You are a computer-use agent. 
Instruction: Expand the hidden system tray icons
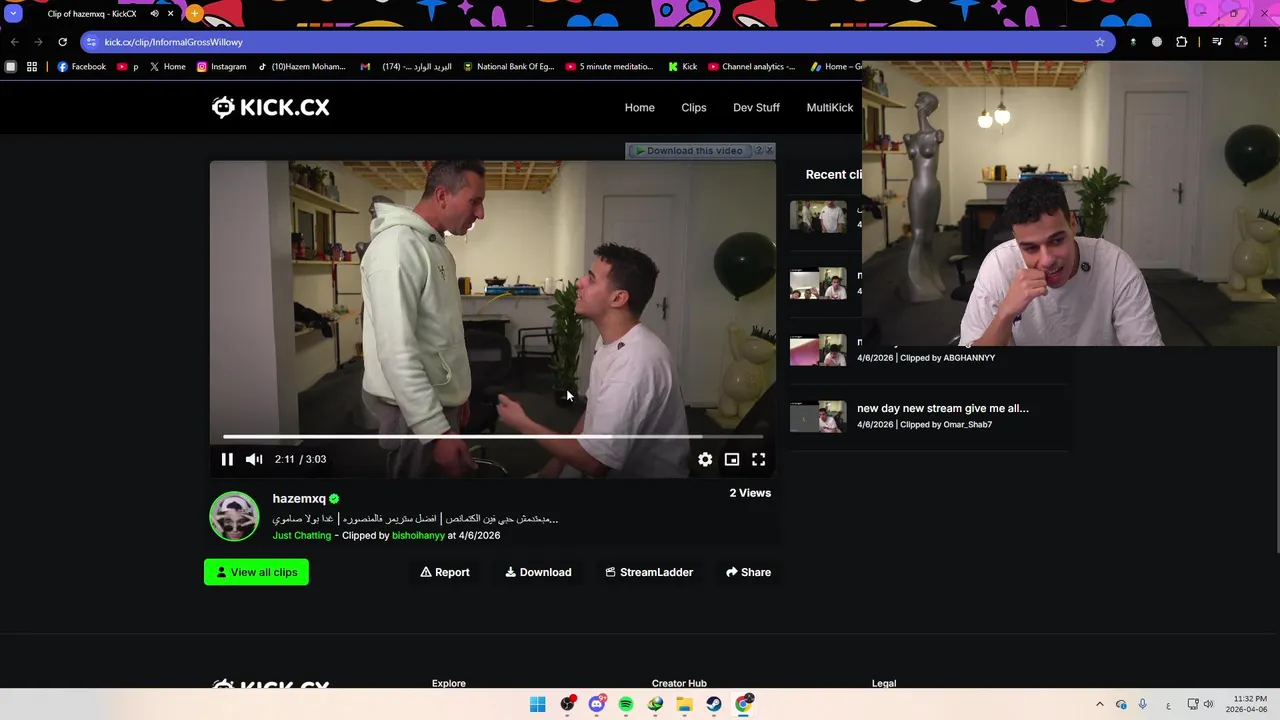[1100, 704]
